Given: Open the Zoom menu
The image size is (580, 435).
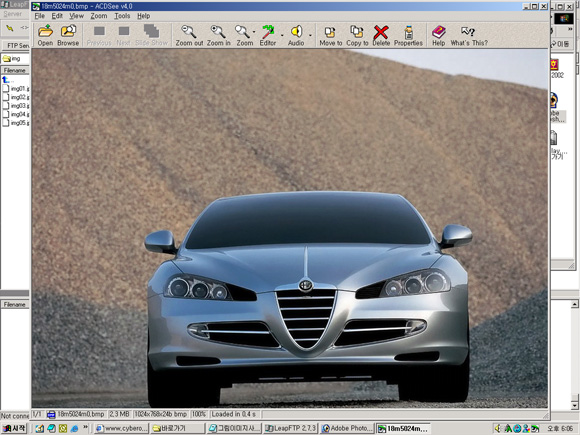Looking at the screenshot, I should 99,16.
